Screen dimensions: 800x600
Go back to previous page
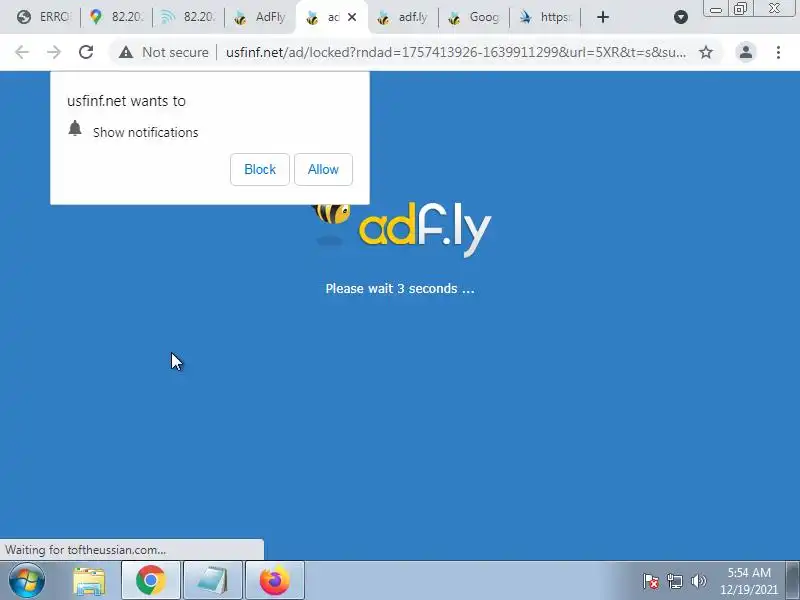pos(22,52)
